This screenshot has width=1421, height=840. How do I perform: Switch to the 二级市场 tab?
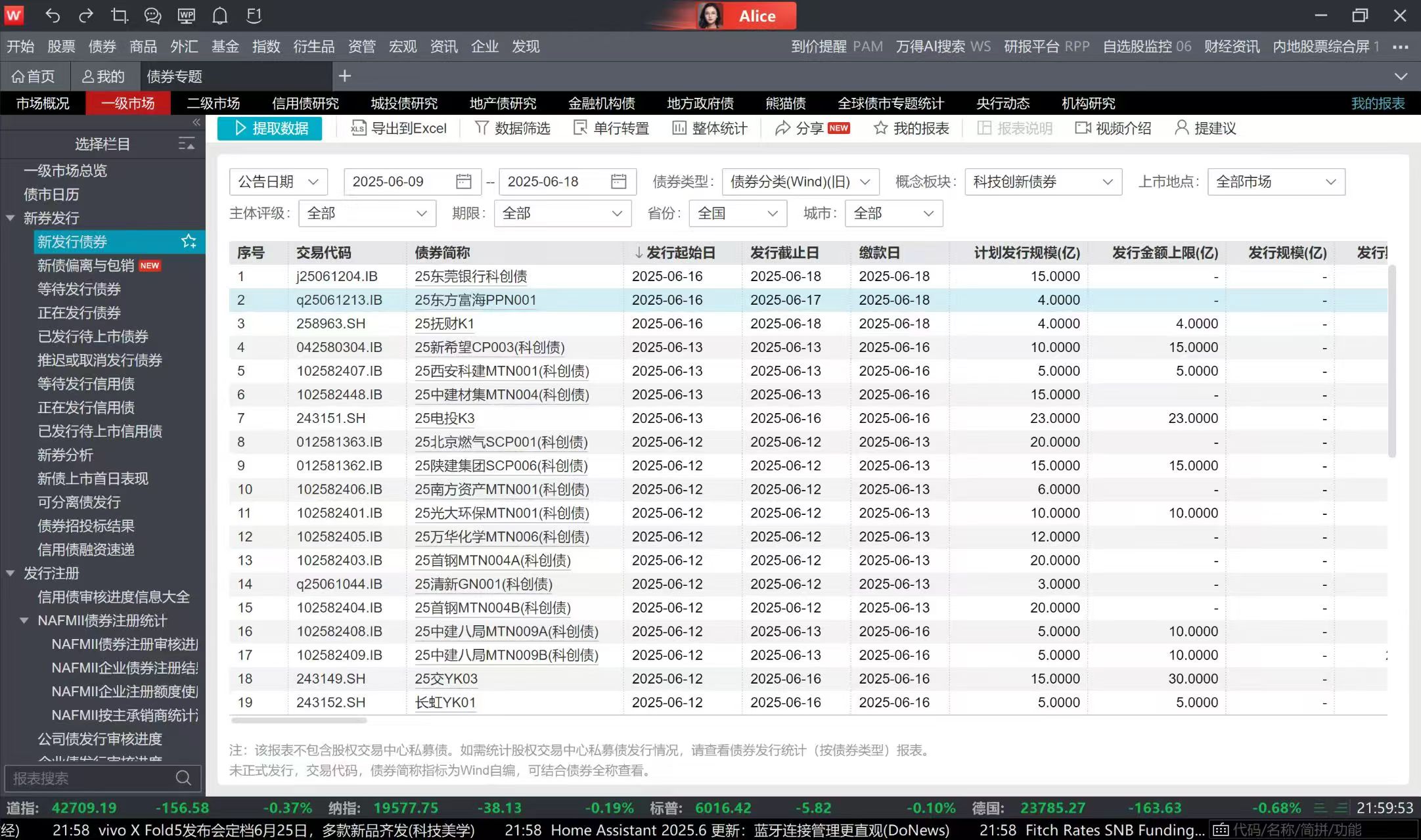[214, 102]
